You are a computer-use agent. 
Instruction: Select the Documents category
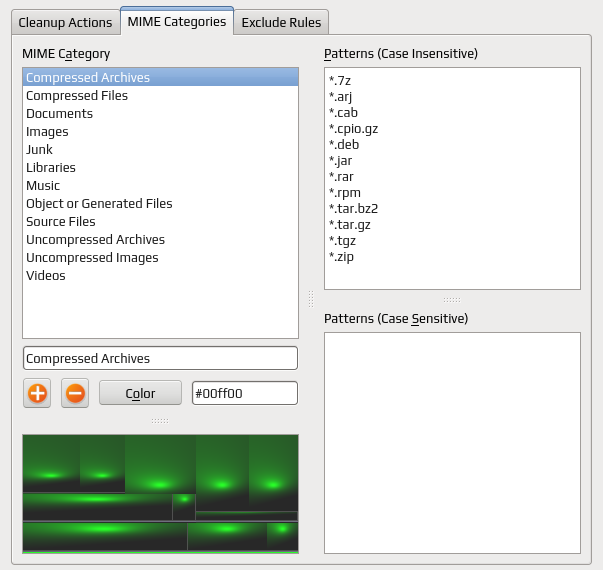(x=160, y=113)
